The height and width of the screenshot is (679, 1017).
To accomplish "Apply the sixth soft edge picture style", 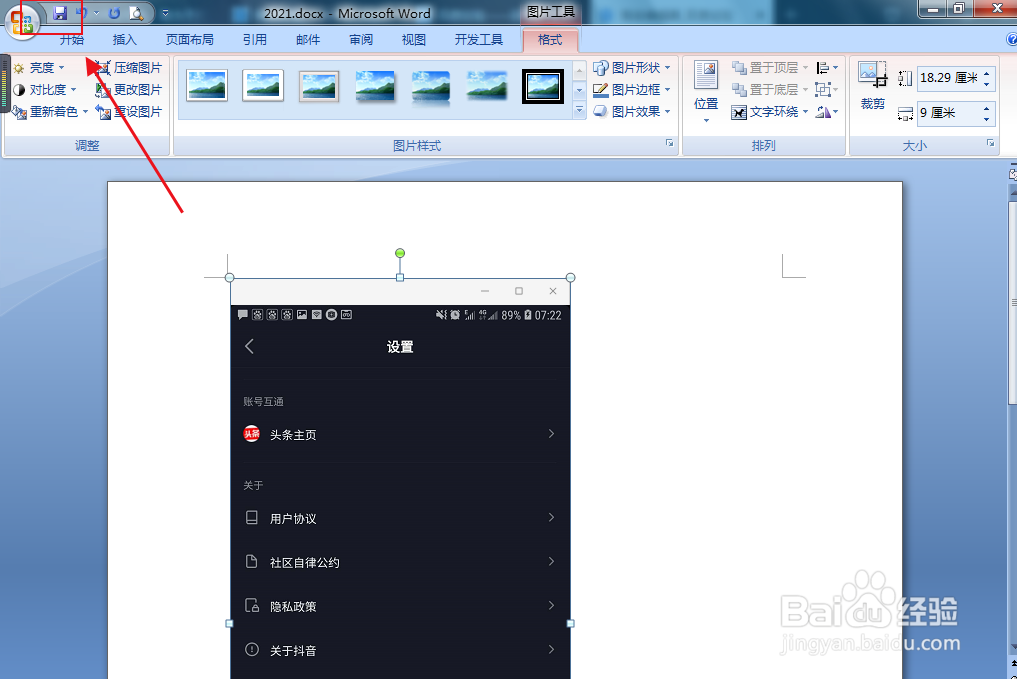I will click(486, 86).
